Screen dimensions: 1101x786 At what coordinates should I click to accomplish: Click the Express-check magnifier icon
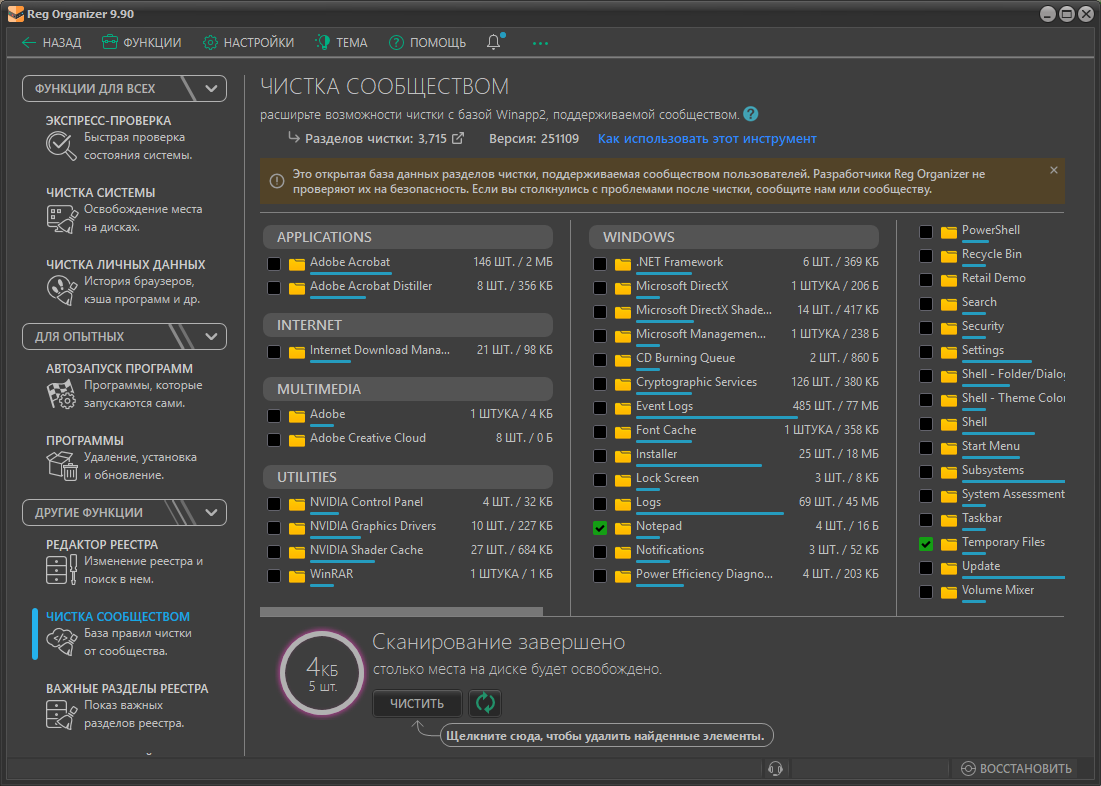coord(61,146)
